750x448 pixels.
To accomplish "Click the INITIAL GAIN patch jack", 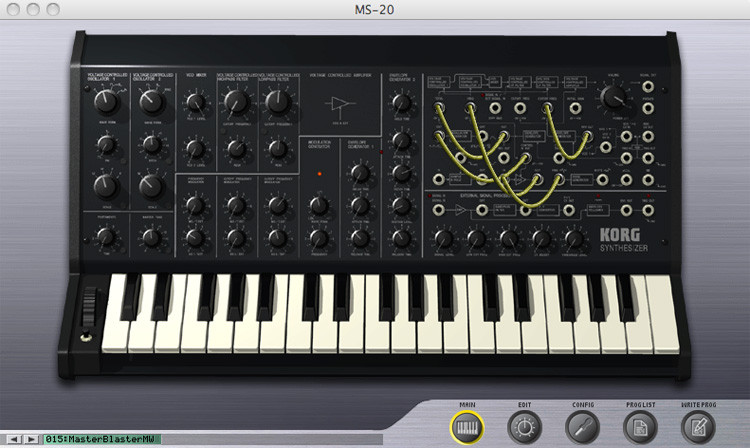I will 575,109.
